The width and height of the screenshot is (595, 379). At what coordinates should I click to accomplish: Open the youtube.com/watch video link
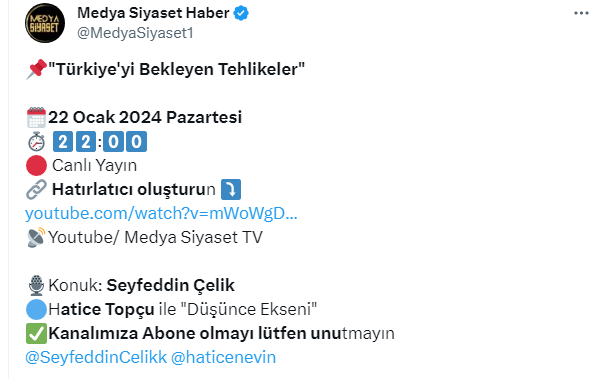click(161, 213)
